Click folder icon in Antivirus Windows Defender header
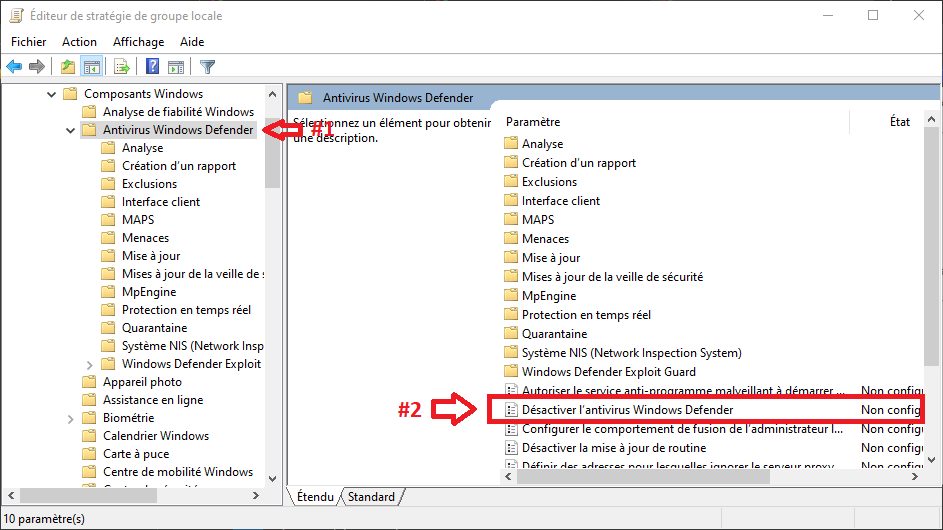The width and height of the screenshot is (943, 530). (x=305, y=97)
